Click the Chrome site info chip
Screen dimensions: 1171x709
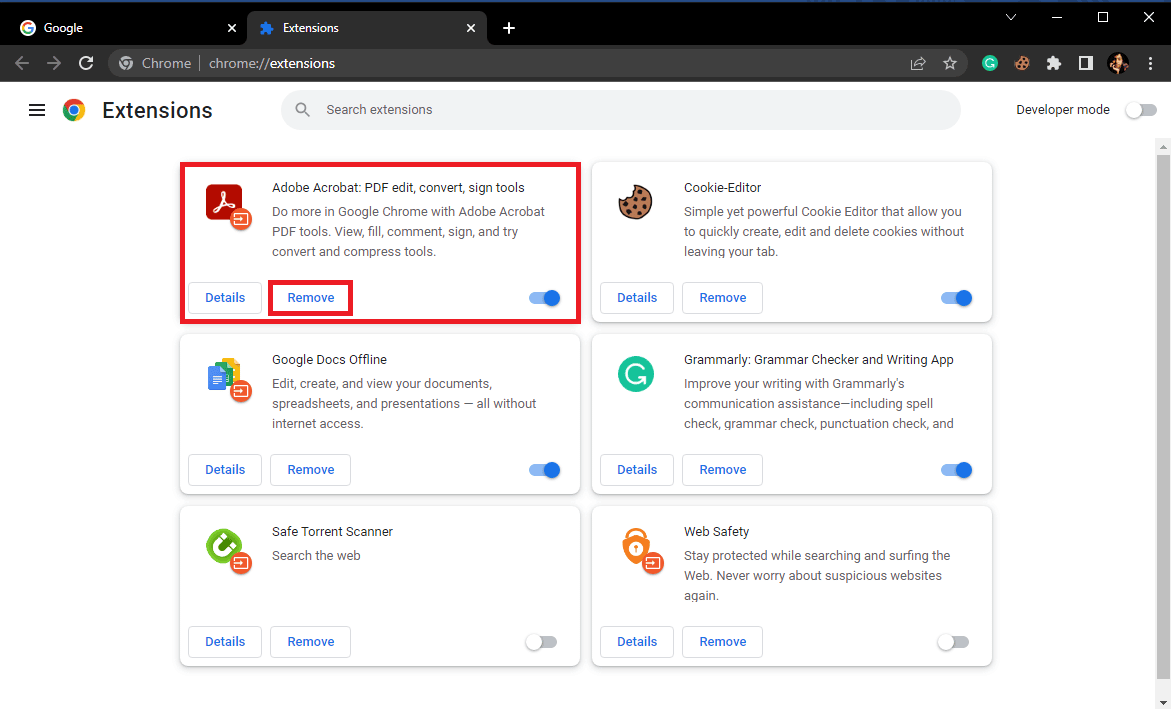click(x=155, y=64)
